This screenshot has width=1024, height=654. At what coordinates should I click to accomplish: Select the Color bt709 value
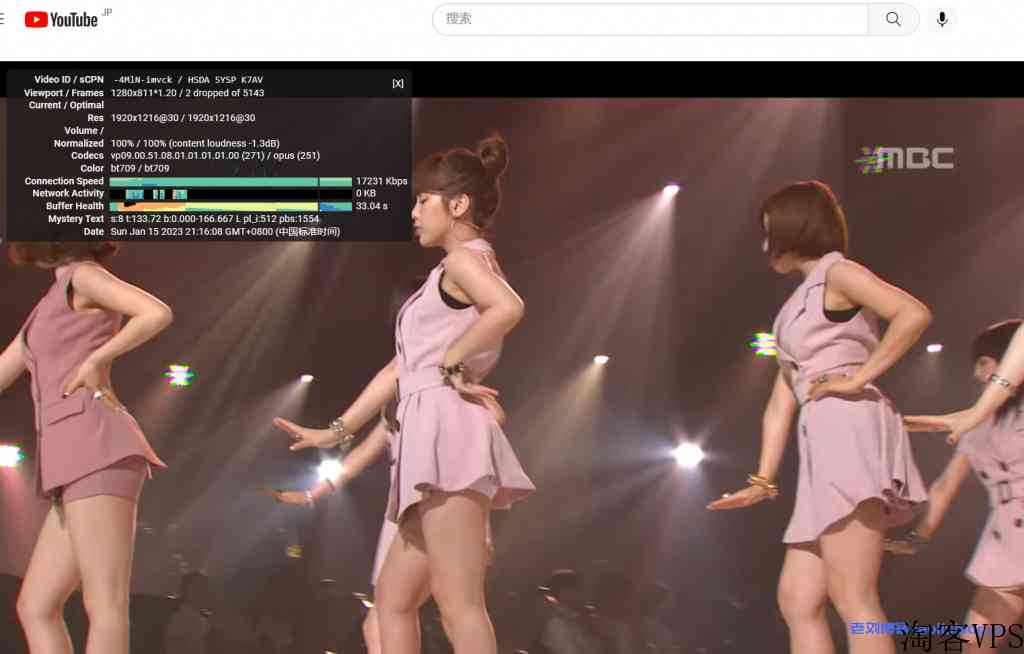140,168
